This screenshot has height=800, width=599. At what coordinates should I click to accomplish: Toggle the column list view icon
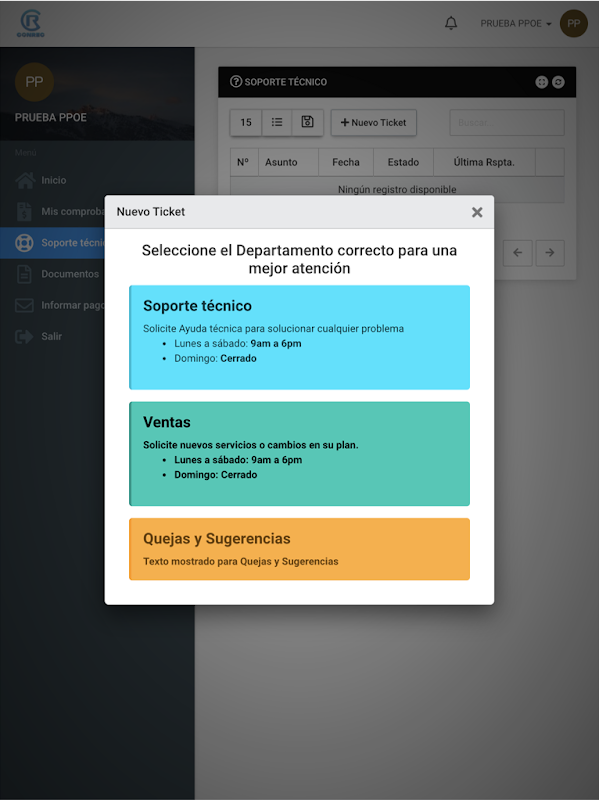tap(277, 122)
